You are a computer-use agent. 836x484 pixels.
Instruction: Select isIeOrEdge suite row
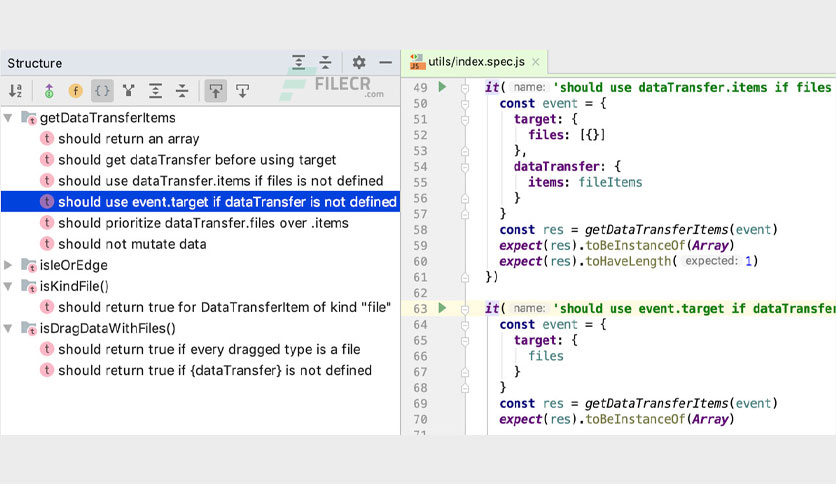coord(200,265)
